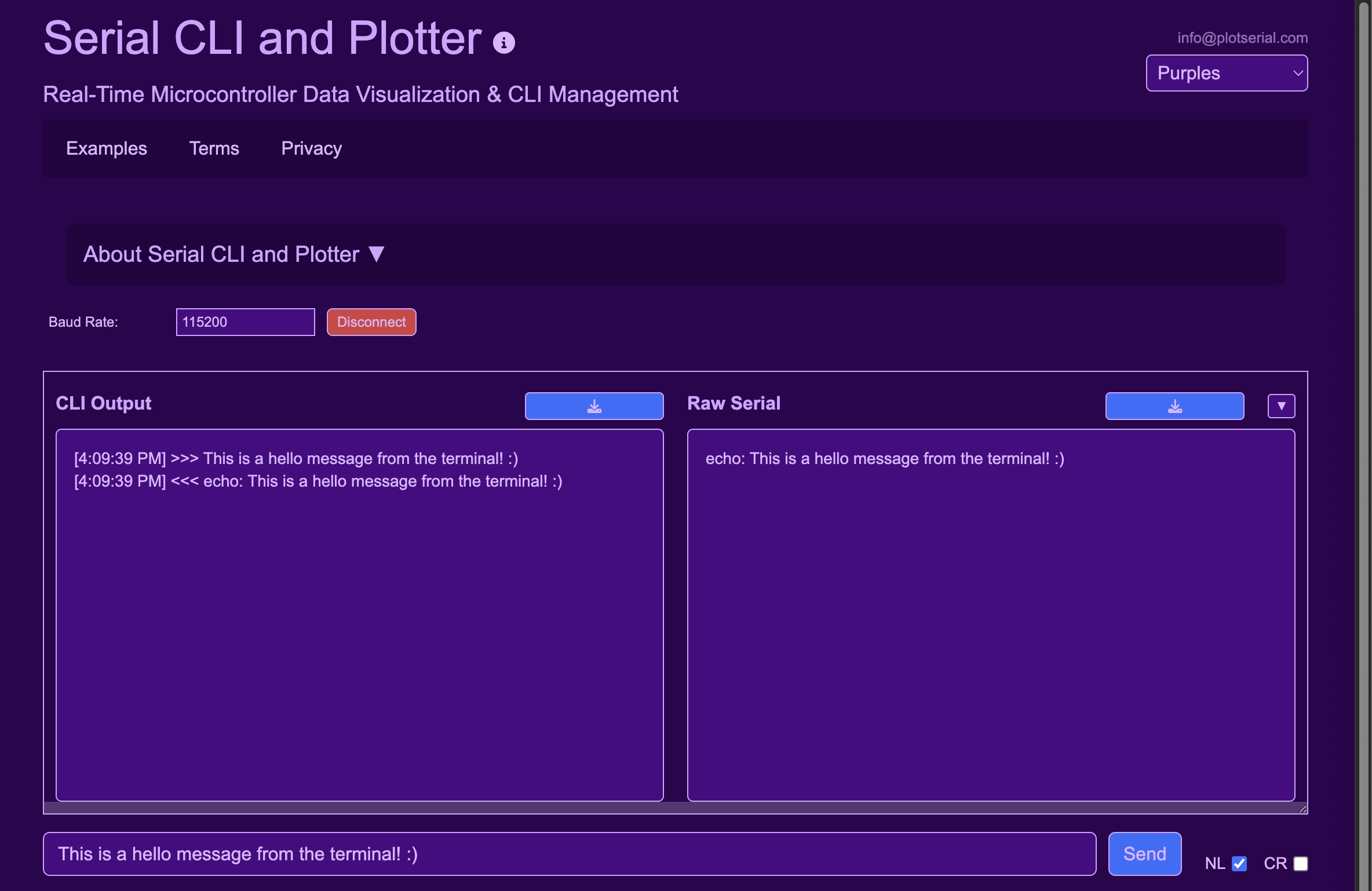Download the CLI Output log
1372x891 pixels.
coord(594,406)
